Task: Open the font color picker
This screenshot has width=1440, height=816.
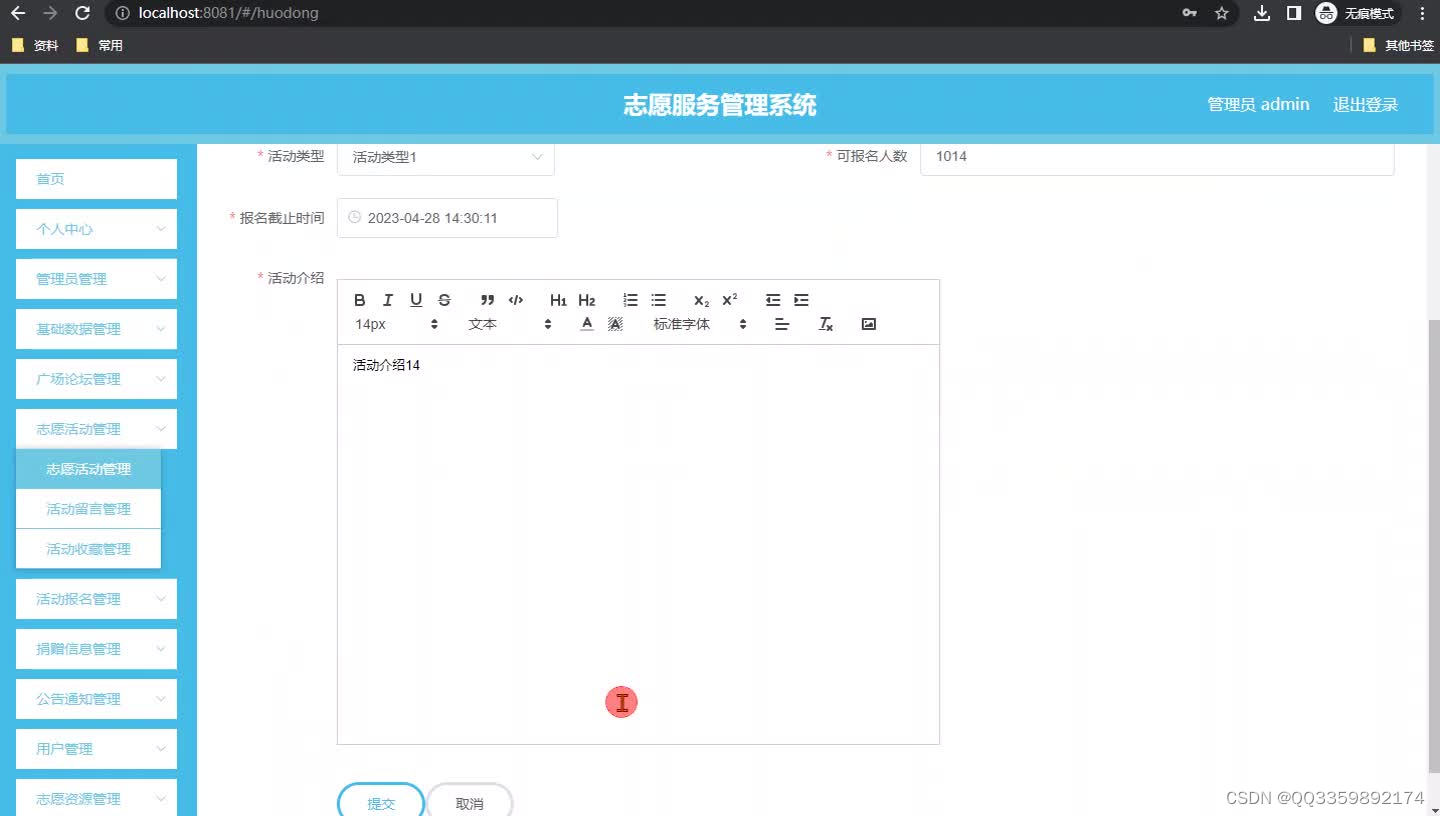Action: tap(587, 324)
